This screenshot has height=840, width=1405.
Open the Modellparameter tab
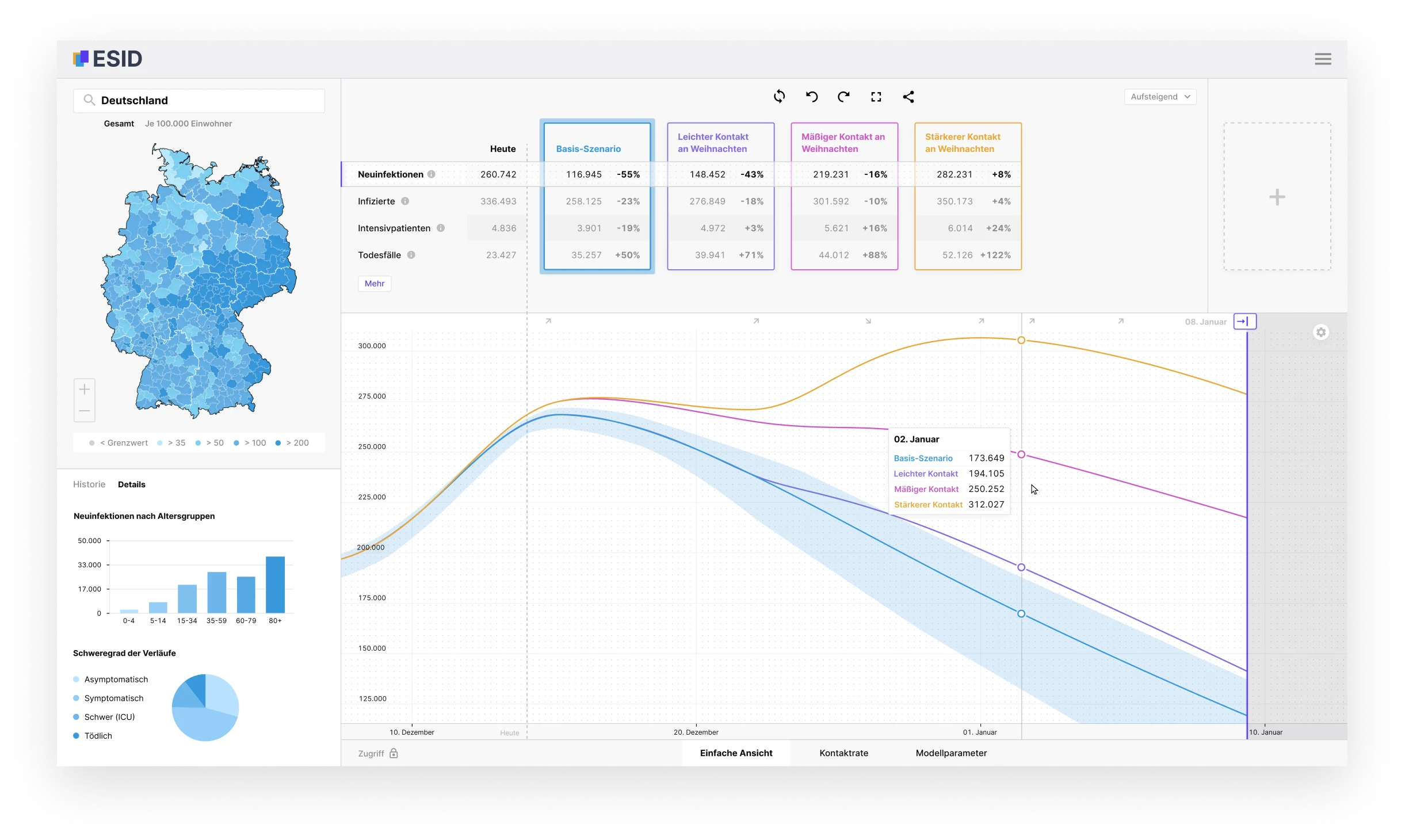(x=951, y=753)
